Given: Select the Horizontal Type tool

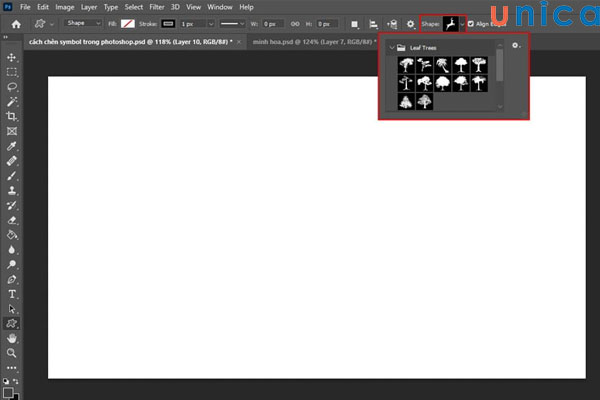Looking at the screenshot, I should [12, 294].
